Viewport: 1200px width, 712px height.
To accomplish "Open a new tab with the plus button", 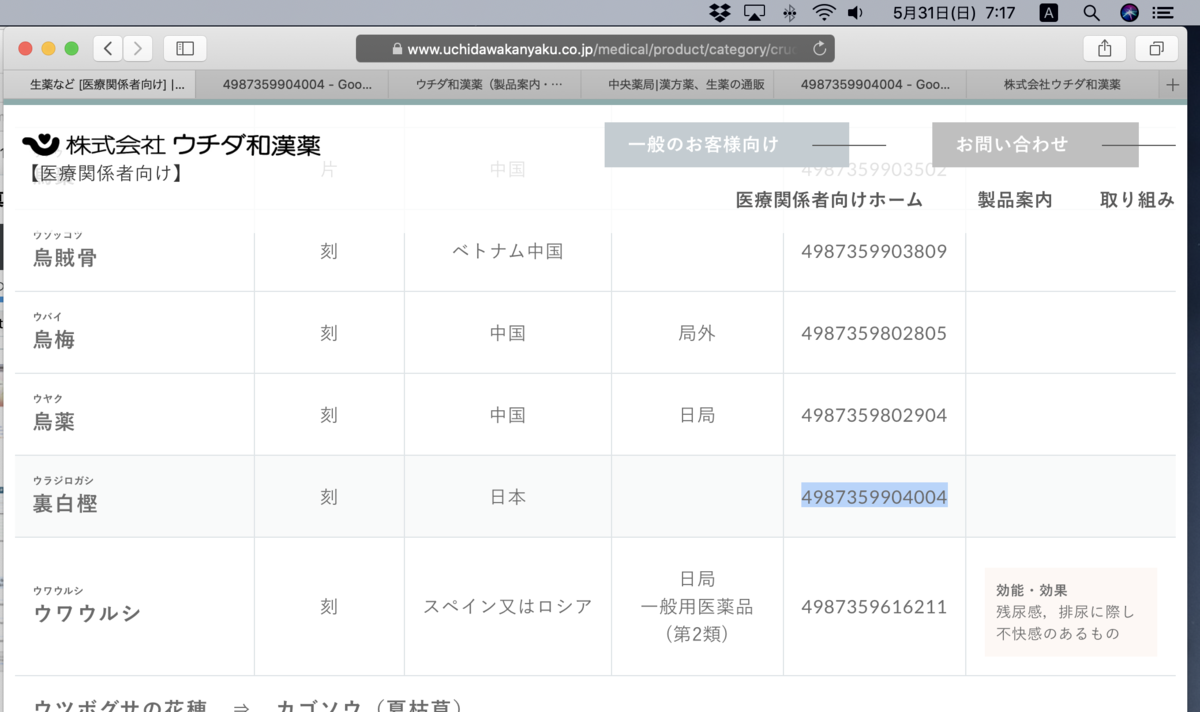I will pyautogui.click(x=1171, y=84).
